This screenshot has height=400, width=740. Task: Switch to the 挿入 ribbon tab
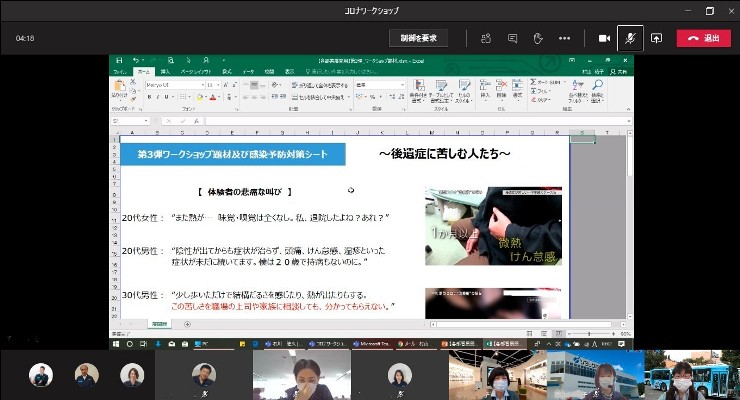(165, 72)
